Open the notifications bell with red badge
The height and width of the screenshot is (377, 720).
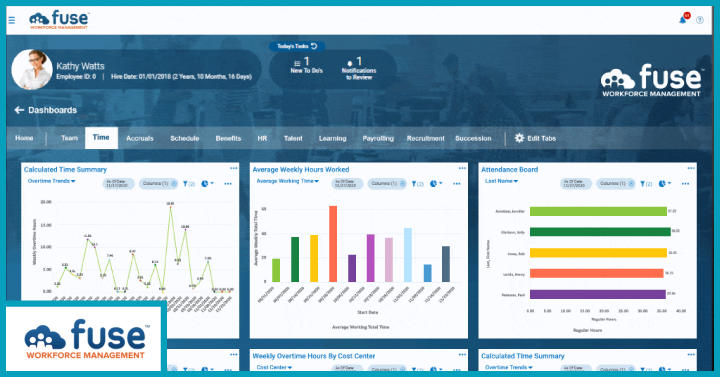tap(684, 19)
